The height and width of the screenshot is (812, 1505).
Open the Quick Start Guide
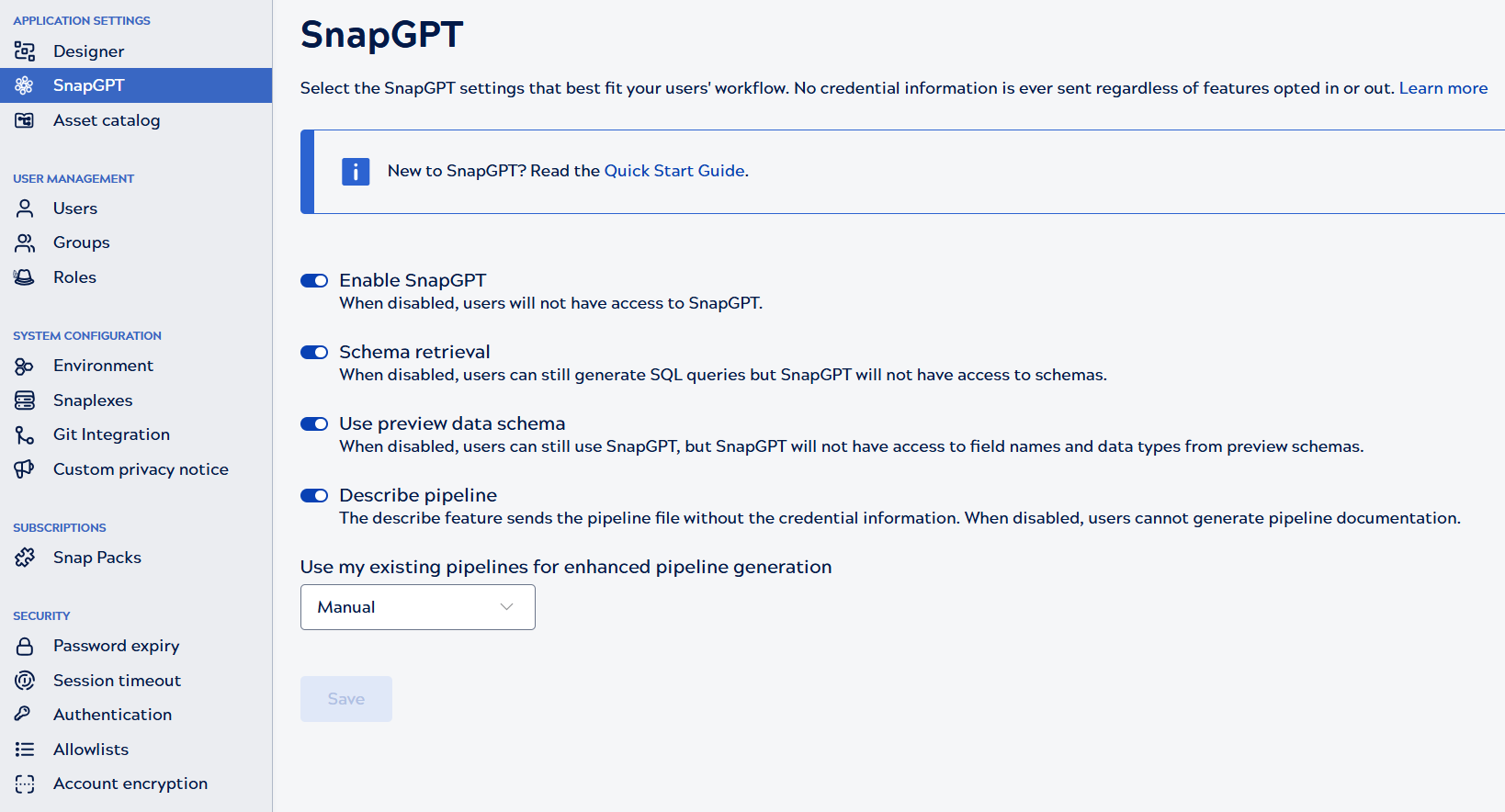click(674, 171)
